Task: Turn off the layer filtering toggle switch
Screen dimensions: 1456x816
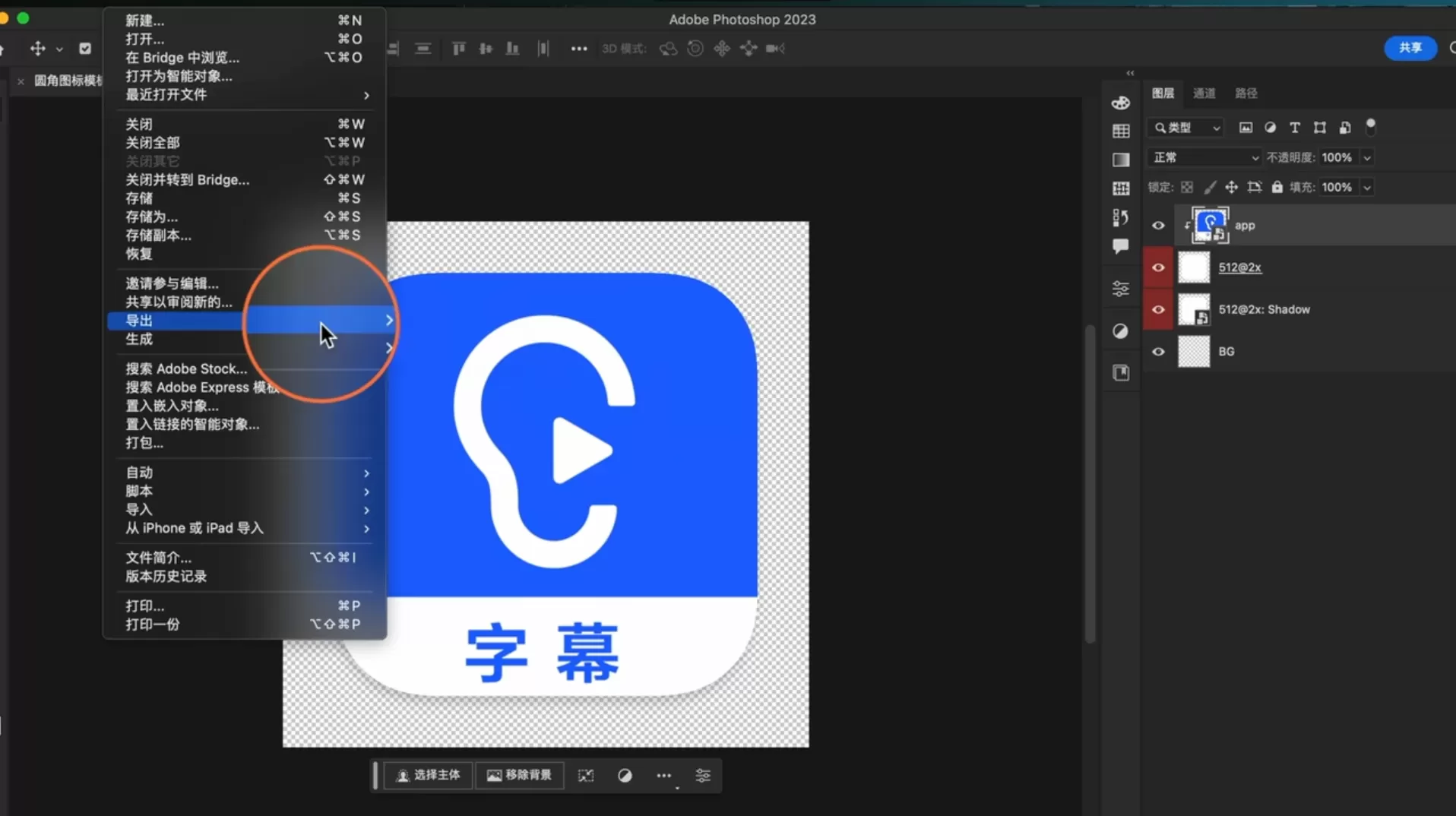Action: (1371, 127)
